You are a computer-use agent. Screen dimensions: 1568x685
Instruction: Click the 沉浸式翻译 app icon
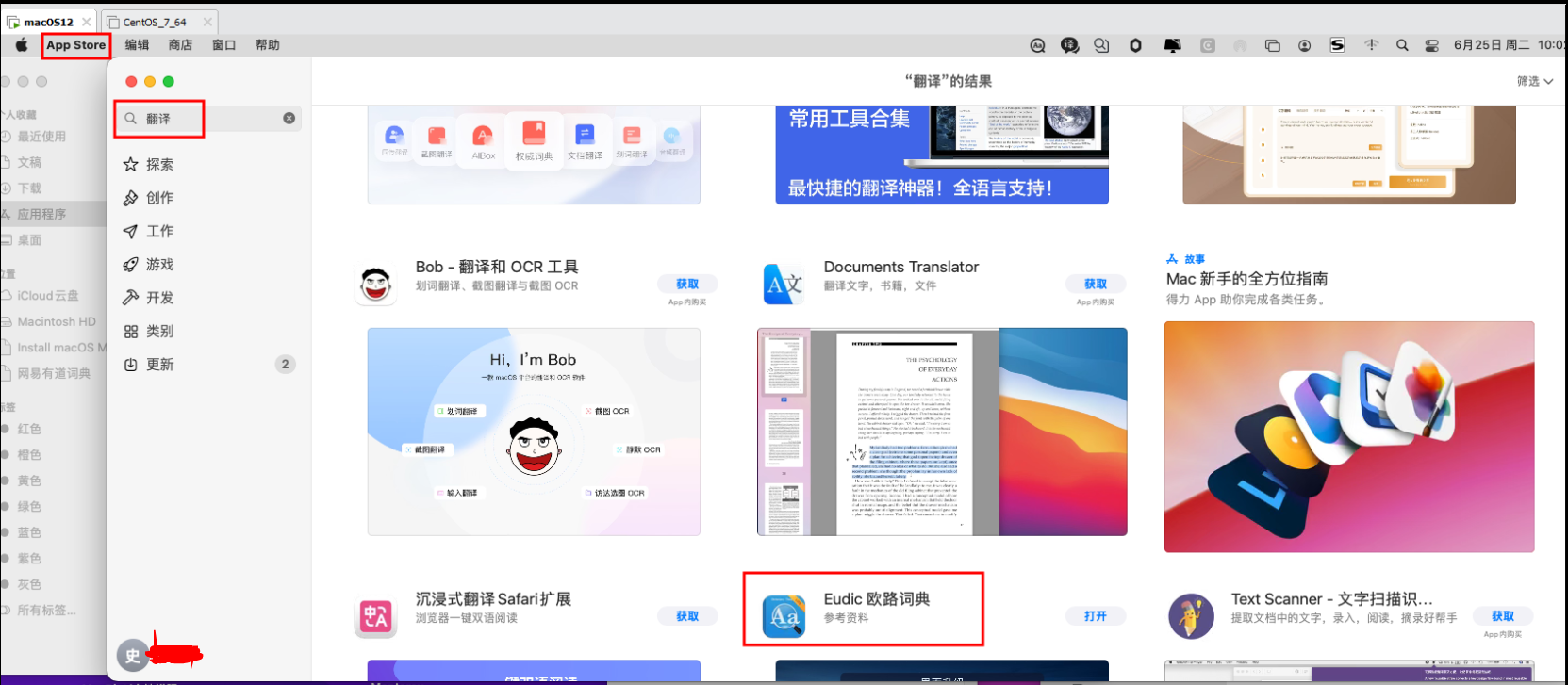point(375,616)
